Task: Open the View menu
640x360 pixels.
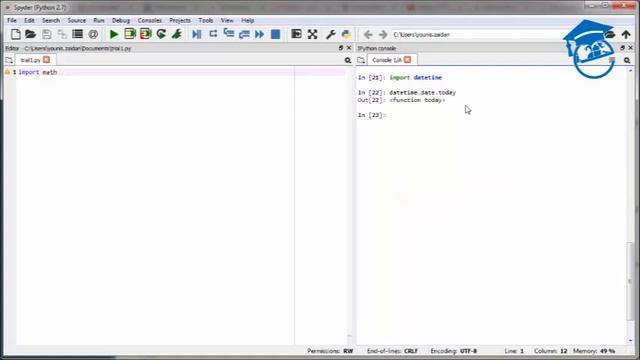Action: coord(227,20)
